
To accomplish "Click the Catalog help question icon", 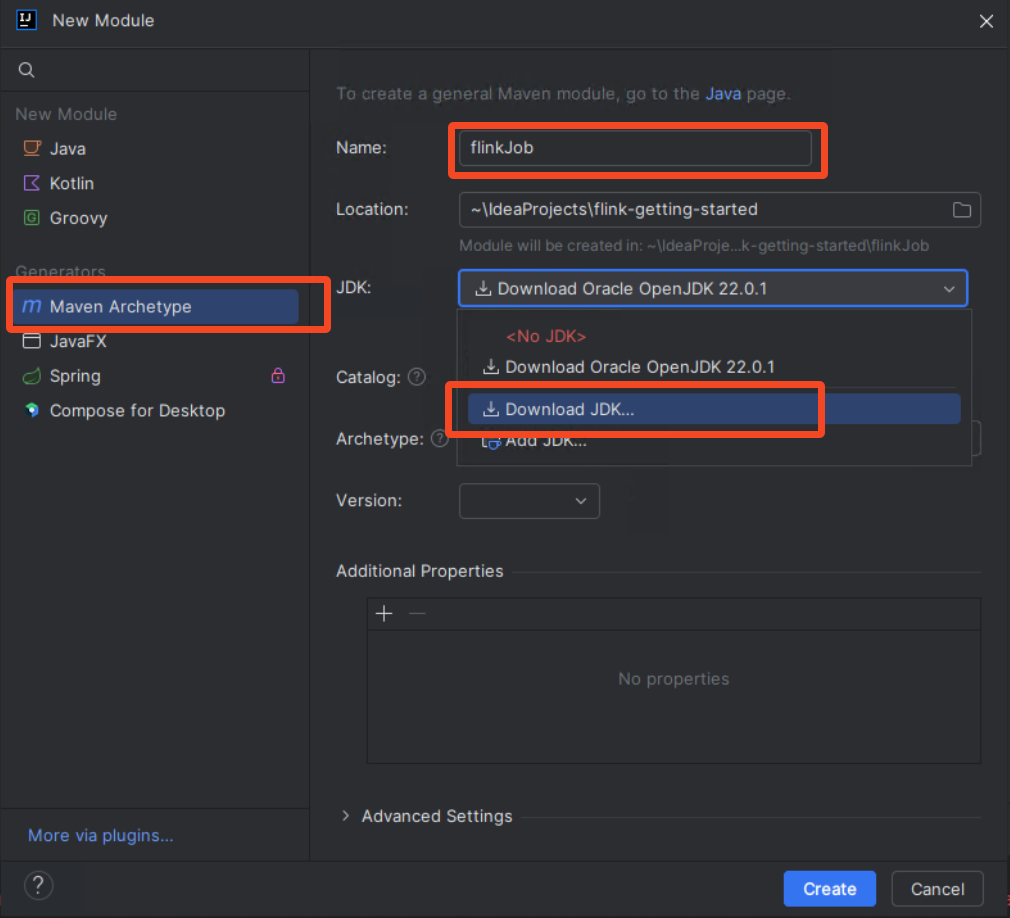I will [417, 377].
